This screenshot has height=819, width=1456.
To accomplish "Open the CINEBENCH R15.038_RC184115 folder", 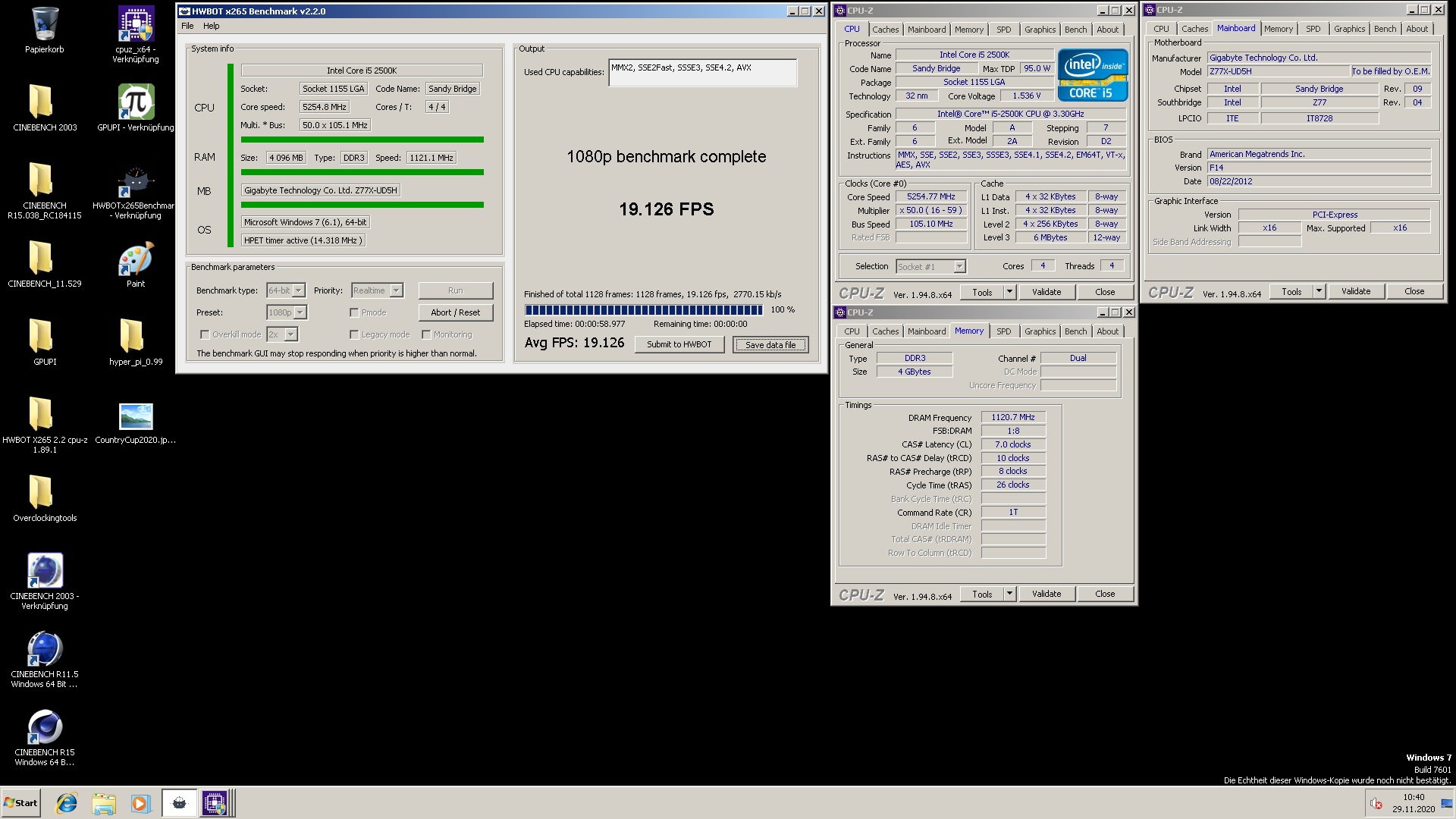I will point(41,180).
